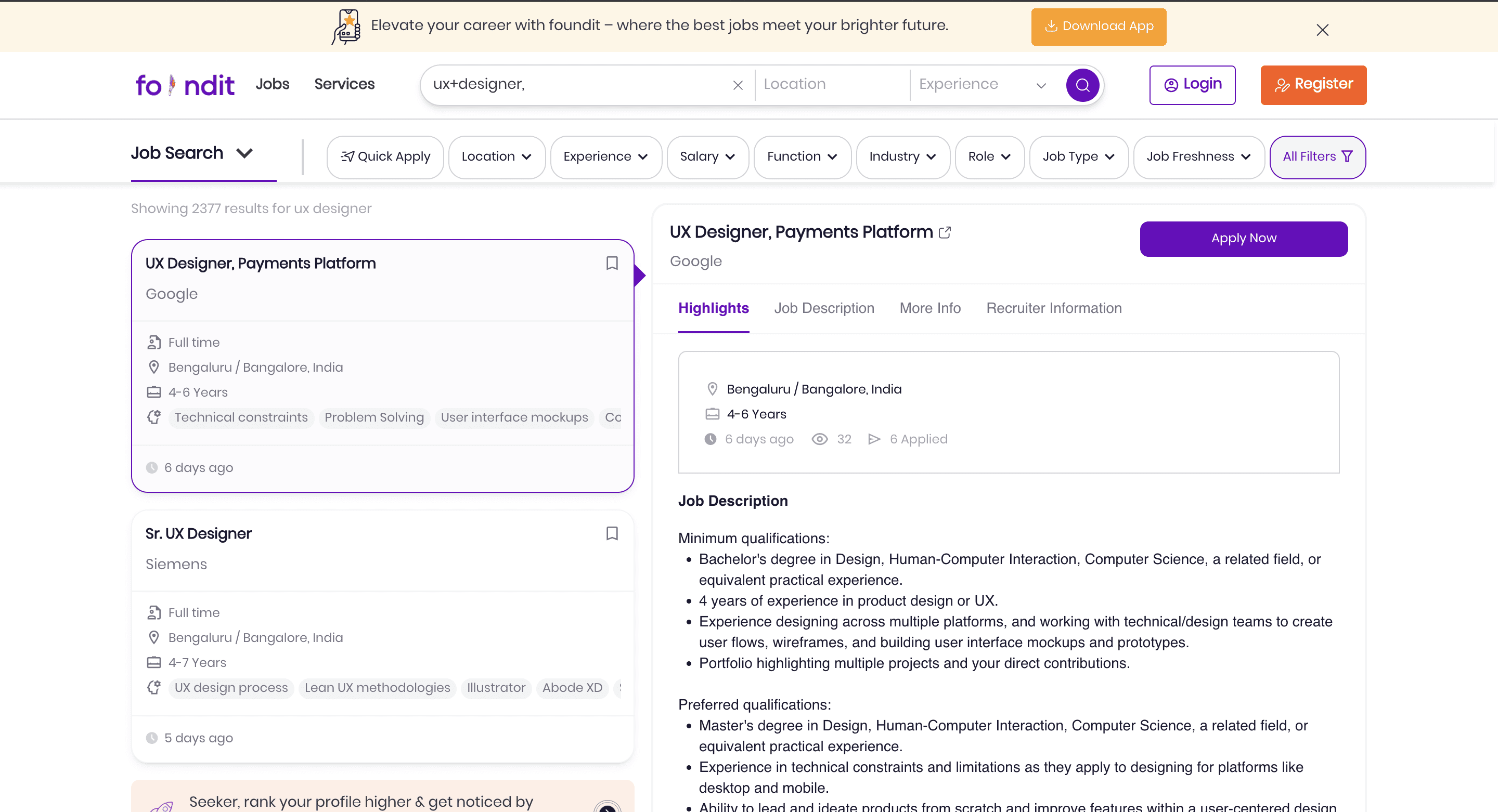Open the Services menu
The height and width of the screenshot is (812, 1498).
coord(344,84)
